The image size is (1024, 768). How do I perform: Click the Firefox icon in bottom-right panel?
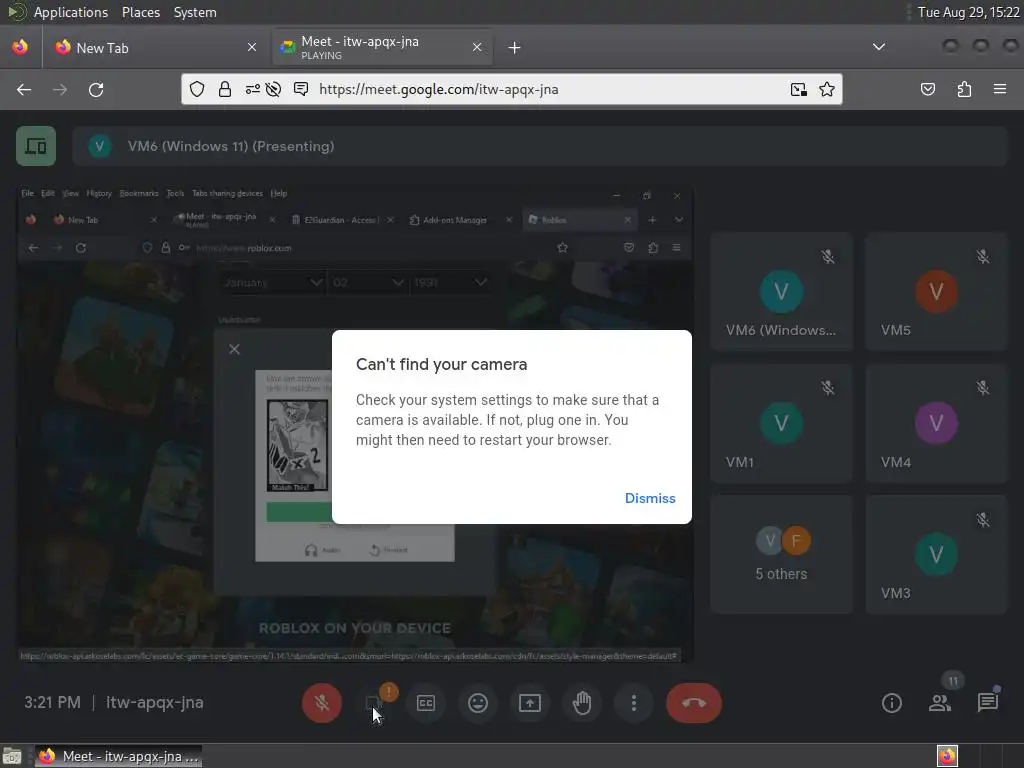pos(947,756)
